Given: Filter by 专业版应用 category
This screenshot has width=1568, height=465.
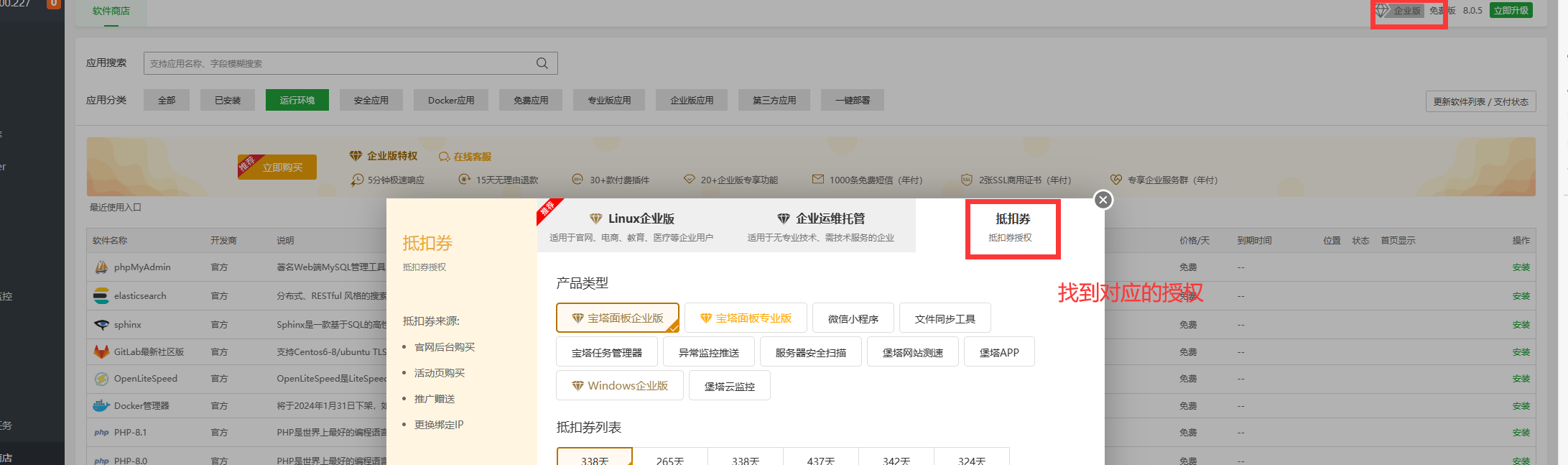Looking at the screenshot, I should point(609,100).
